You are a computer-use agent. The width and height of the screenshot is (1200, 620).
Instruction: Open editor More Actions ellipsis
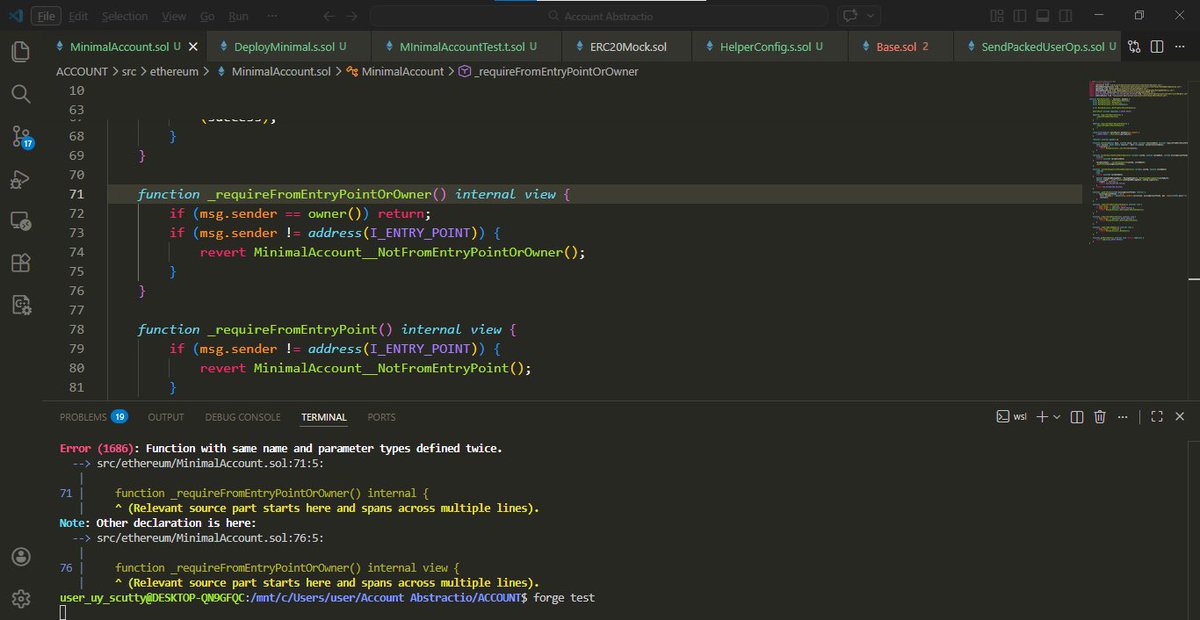[x=1181, y=47]
